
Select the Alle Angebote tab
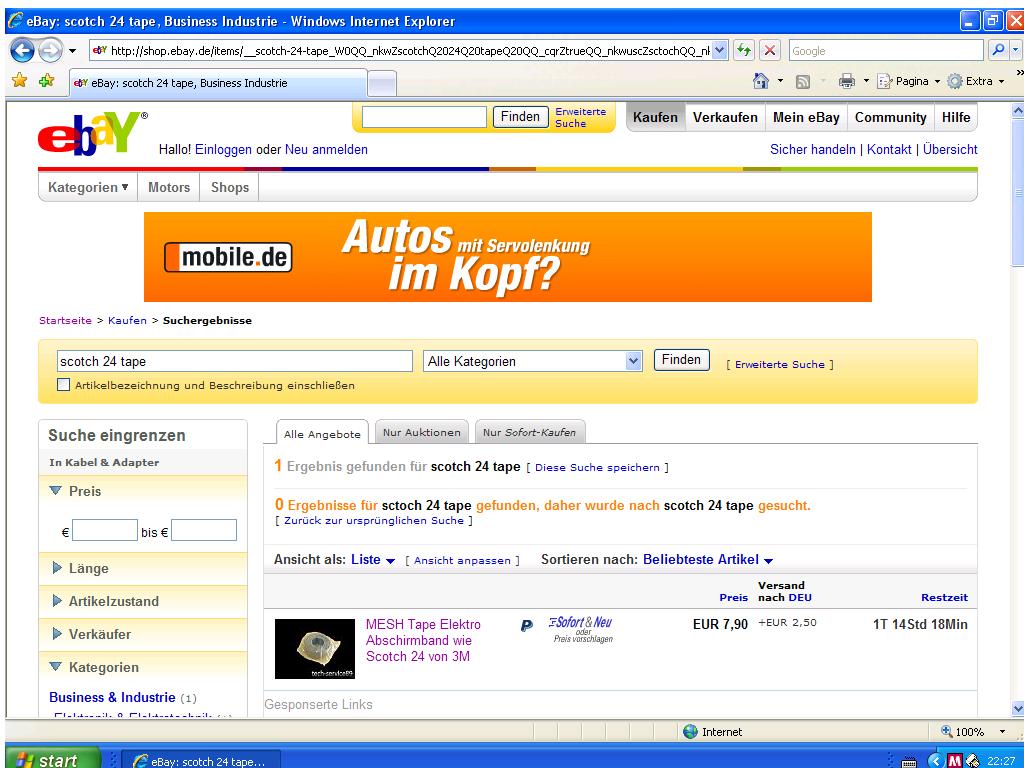[322, 434]
